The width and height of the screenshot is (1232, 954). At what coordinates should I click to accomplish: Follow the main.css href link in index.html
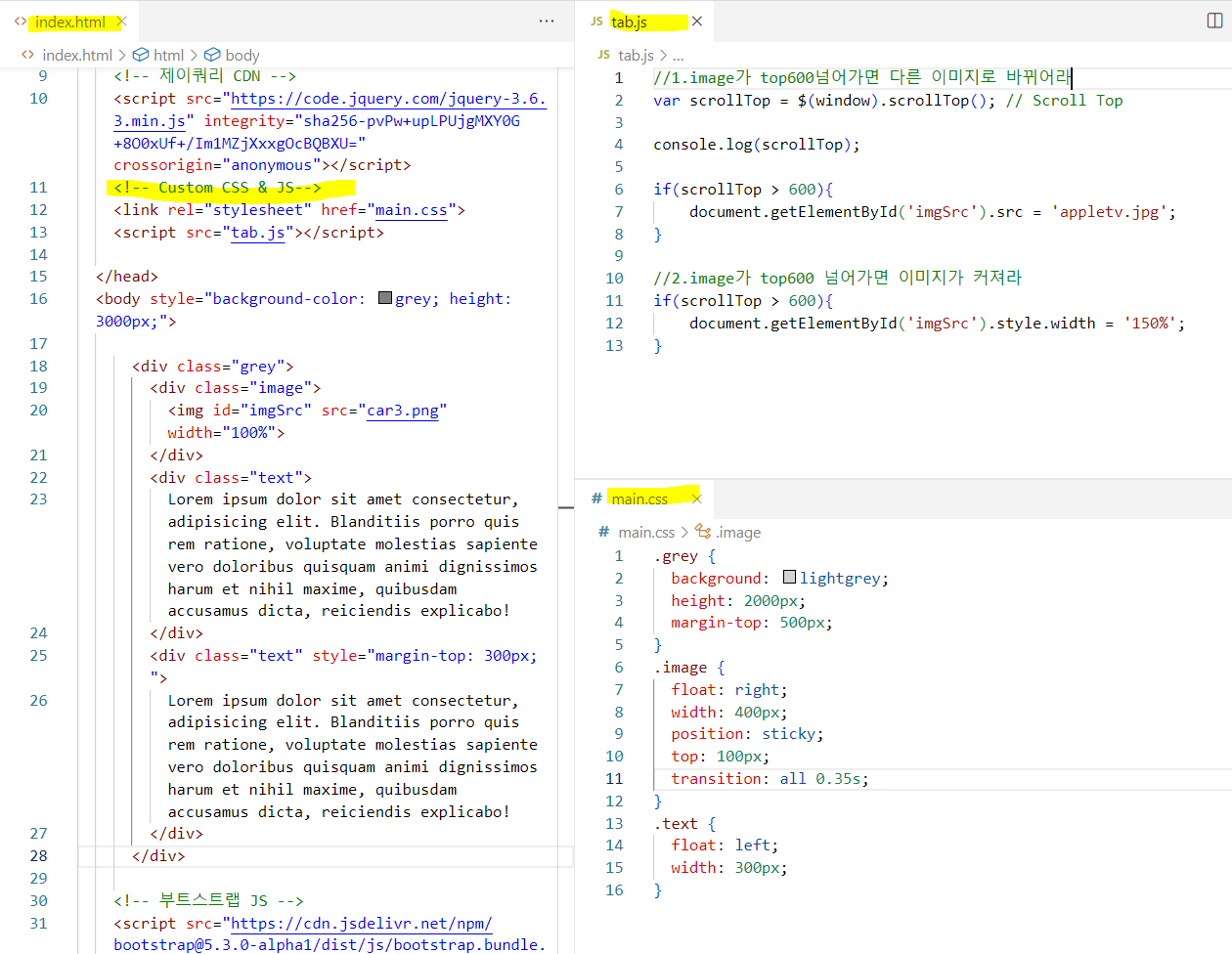pos(412,210)
